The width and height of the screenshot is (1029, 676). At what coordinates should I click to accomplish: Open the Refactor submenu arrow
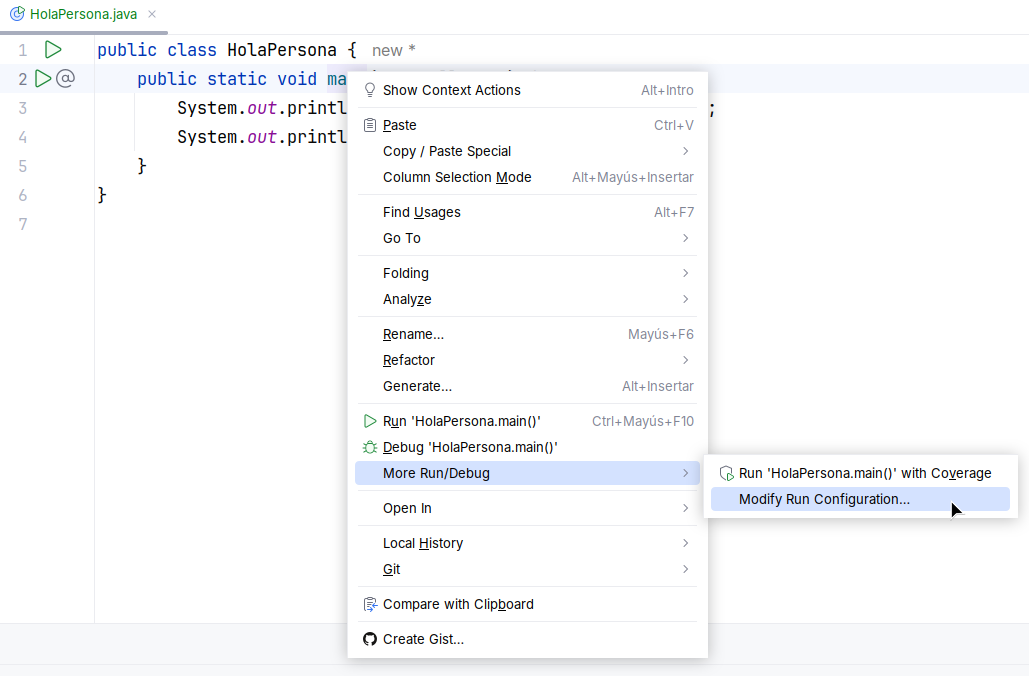pos(685,360)
